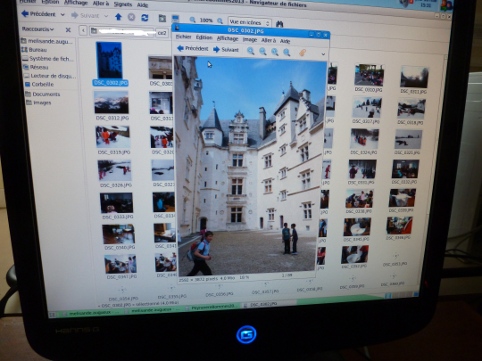Select the DSC_0312.JPG mountain thumbnail
Screen dimensions: 482x361
pyautogui.click(x=111, y=103)
